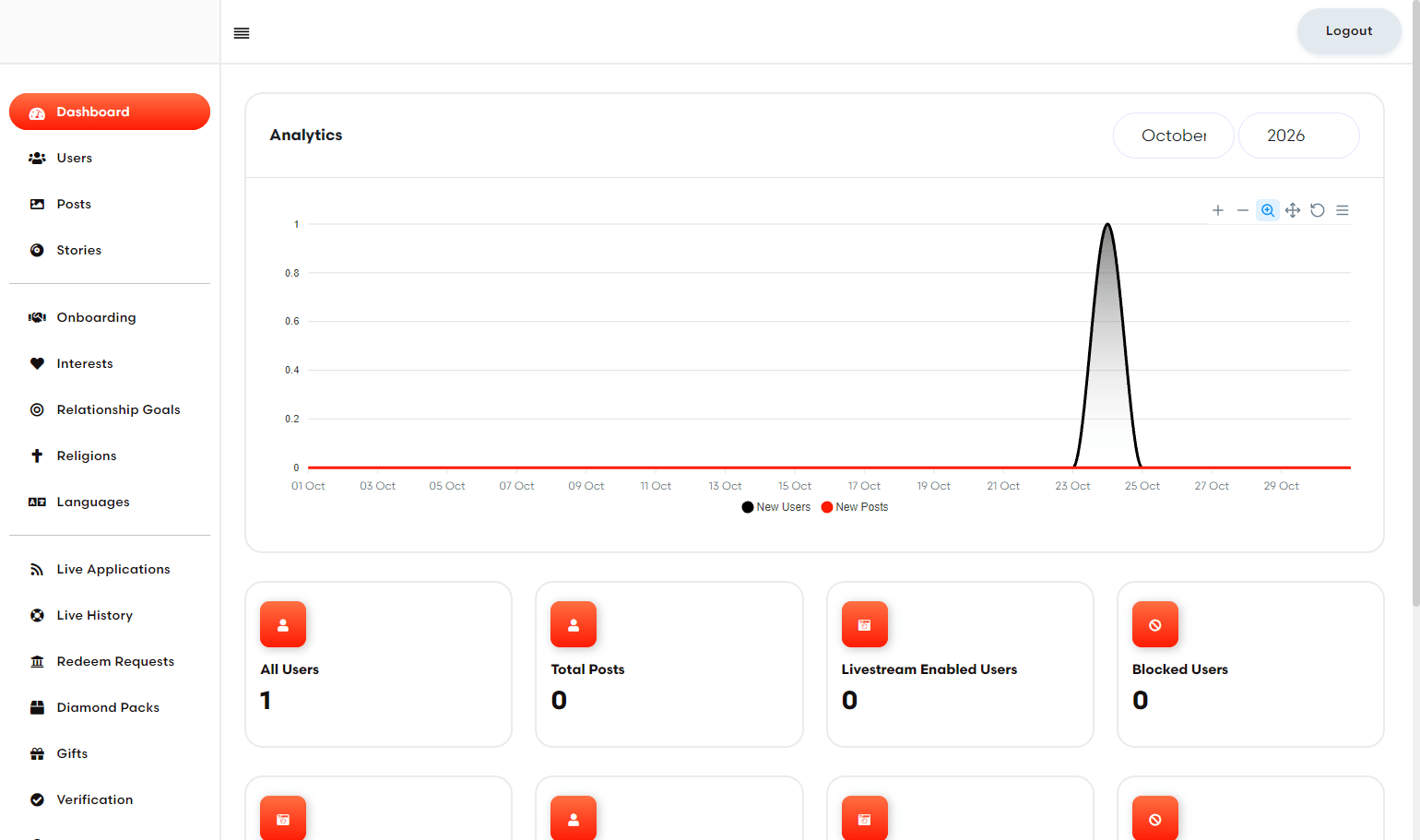Image resolution: width=1420 pixels, height=840 pixels.
Task: Click the Religions cross icon
Action: point(37,455)
